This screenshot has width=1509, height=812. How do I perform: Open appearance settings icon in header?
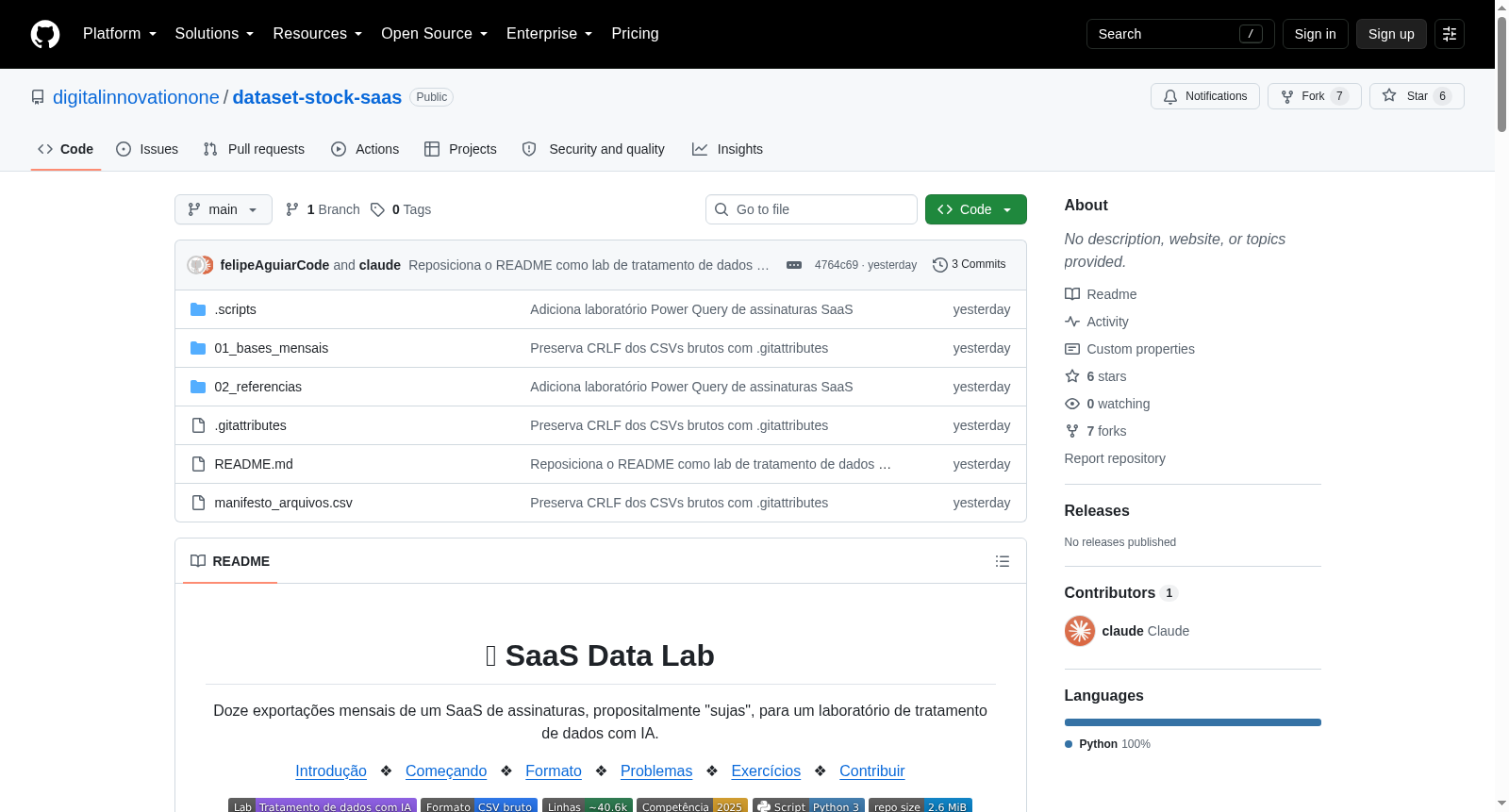(x=1450, y=34)
